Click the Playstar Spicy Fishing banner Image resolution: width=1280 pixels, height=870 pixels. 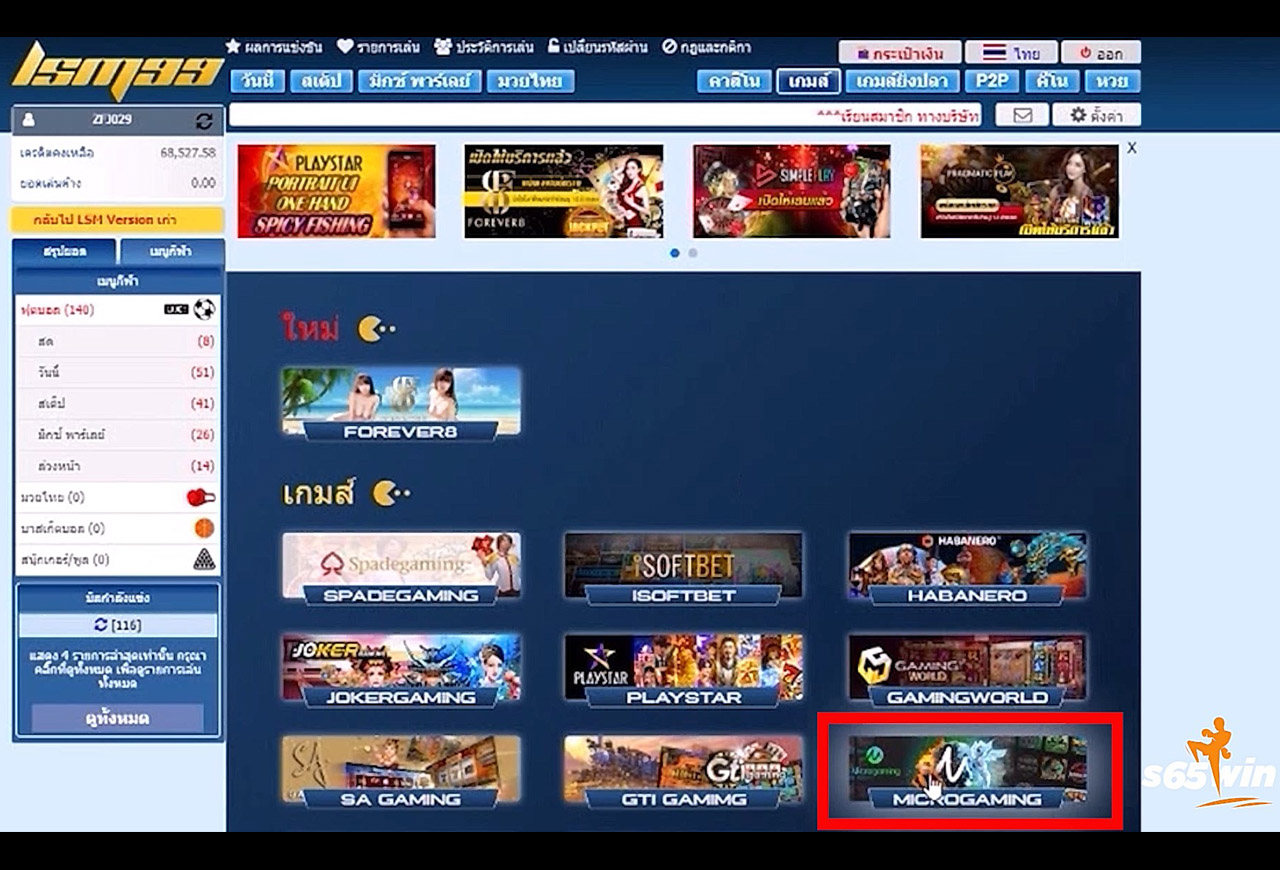[336, 191]
